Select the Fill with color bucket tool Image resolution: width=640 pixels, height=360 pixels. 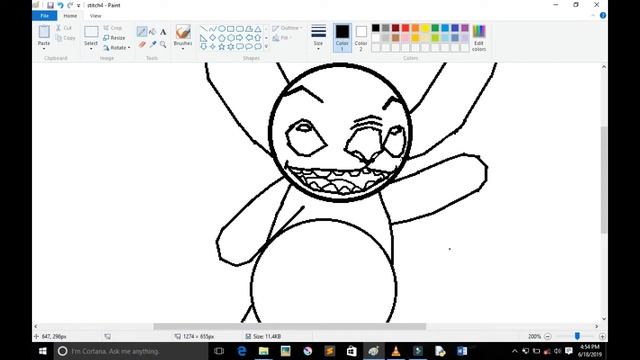pyautogui.click(x=152, y=31)
